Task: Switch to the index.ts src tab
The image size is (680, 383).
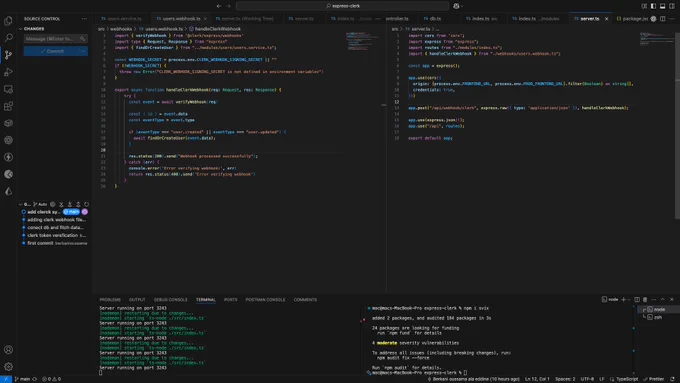Action: coord(481,19)
